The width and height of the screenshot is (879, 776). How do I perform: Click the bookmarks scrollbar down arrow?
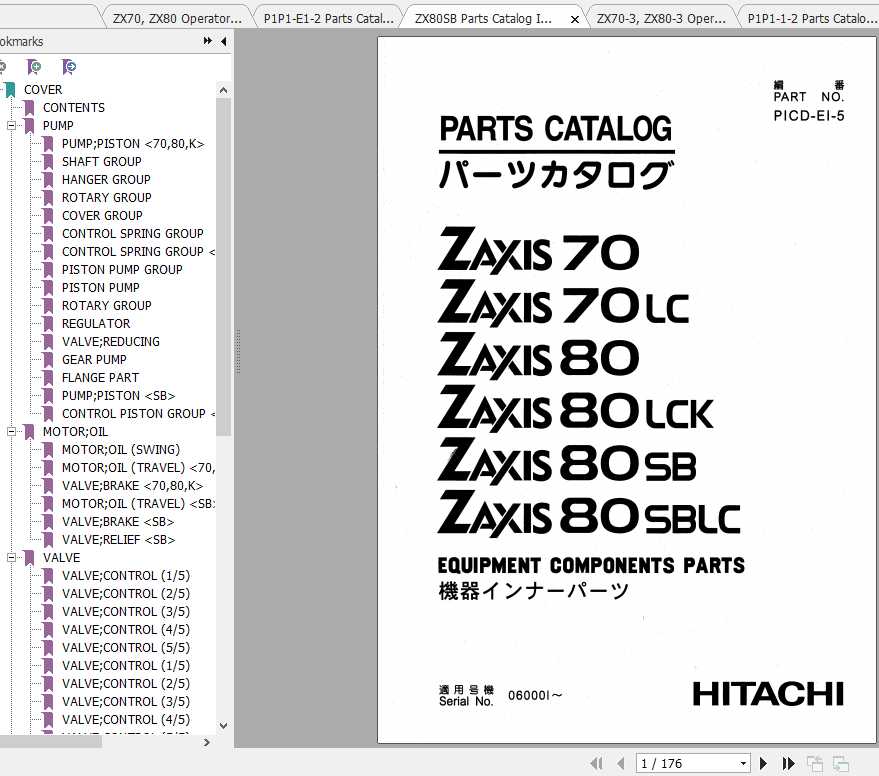pos(222,725)
